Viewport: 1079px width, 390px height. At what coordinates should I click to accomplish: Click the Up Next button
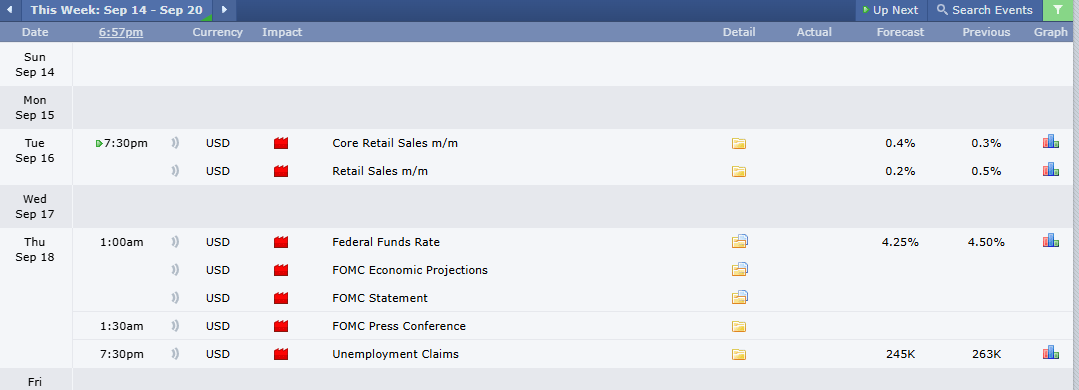coord(890,10)
